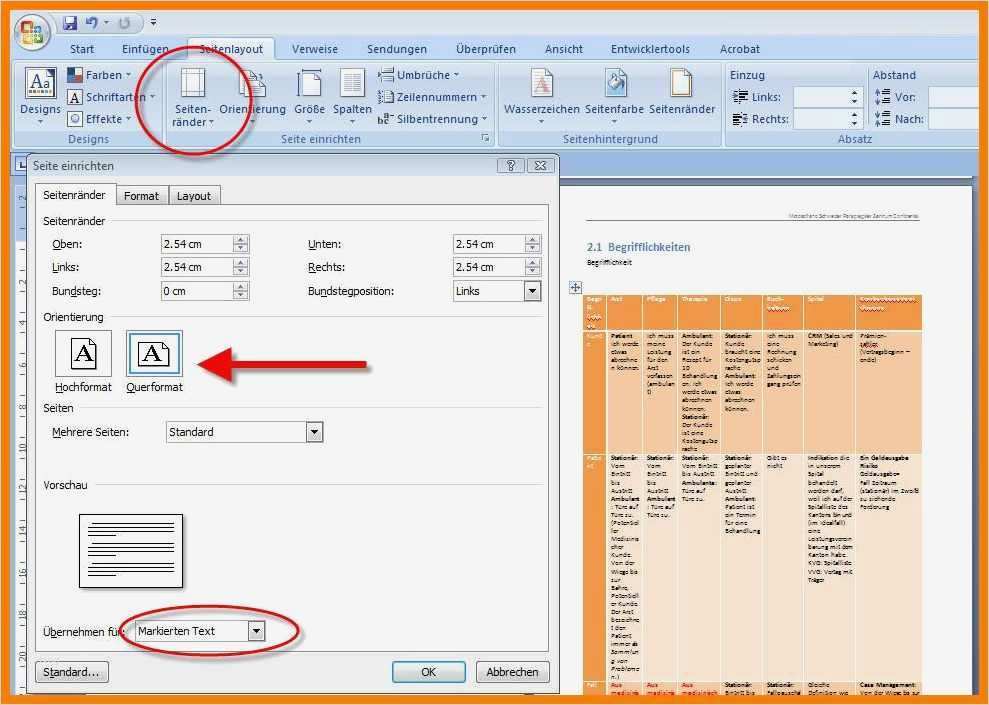Adjust the Bundsteg spinner
Viewport: 989px width, 705px height.
[x=241, y=291]
